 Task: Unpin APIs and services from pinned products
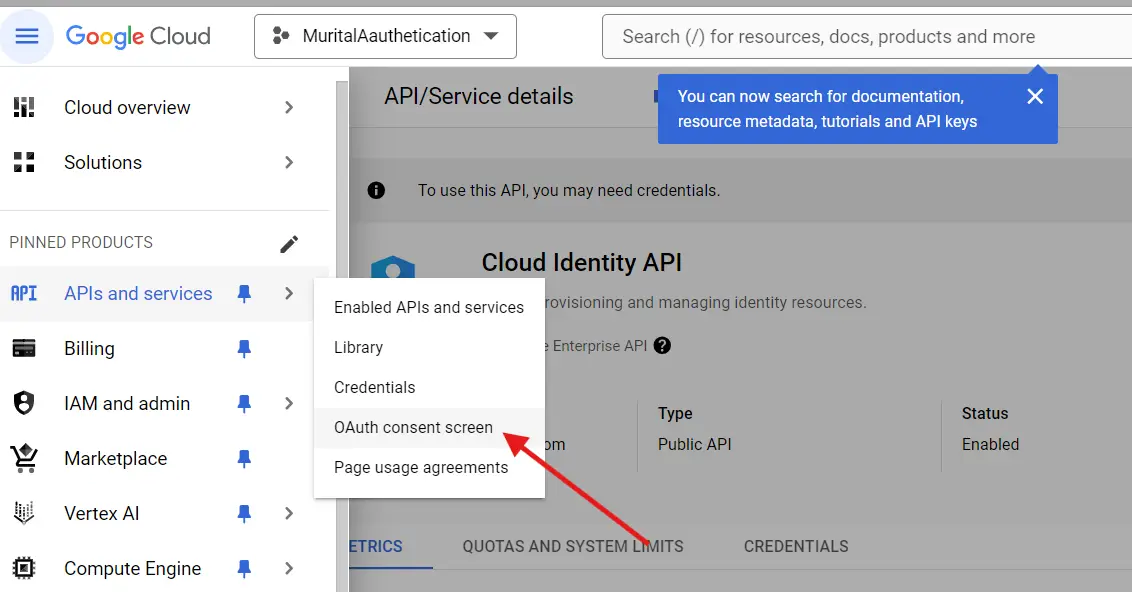point(243,293)
